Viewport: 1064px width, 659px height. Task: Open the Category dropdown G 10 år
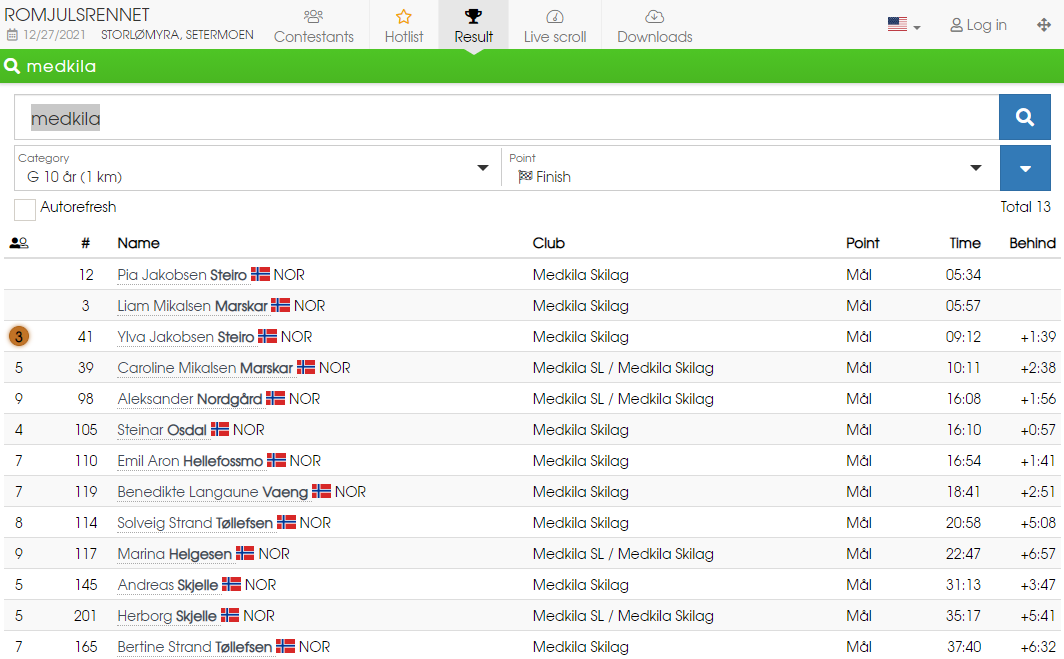click(256, 168)
